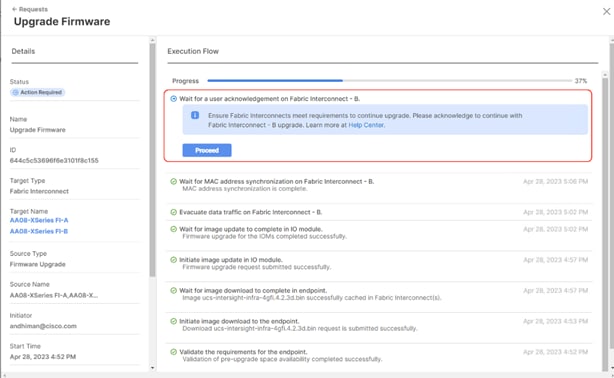Click 'MAC address synchronization is complete' message
This screenshot has height=378, width=614.
click(x=245, y=189)
